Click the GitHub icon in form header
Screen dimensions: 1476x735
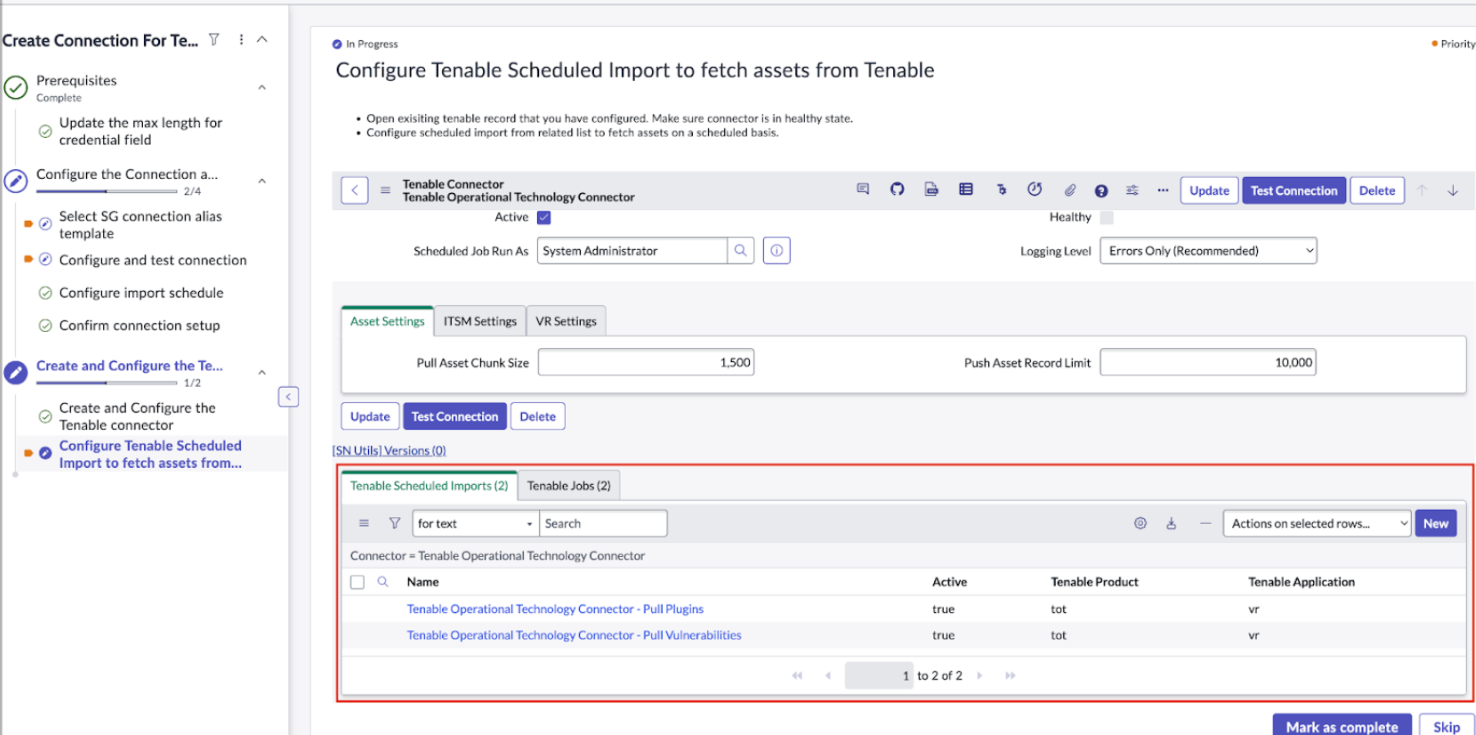(897, 189)
